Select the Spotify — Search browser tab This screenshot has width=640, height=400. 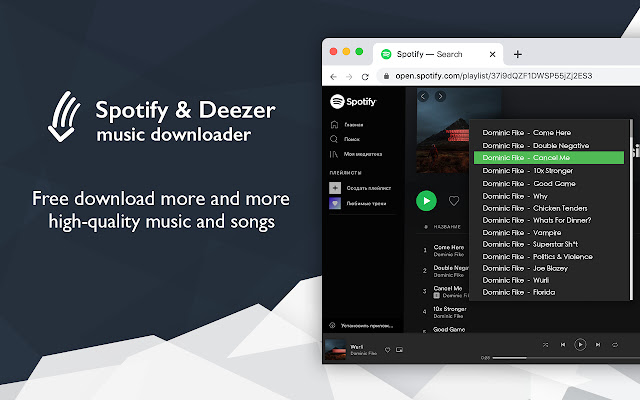[x=438, y=54]
